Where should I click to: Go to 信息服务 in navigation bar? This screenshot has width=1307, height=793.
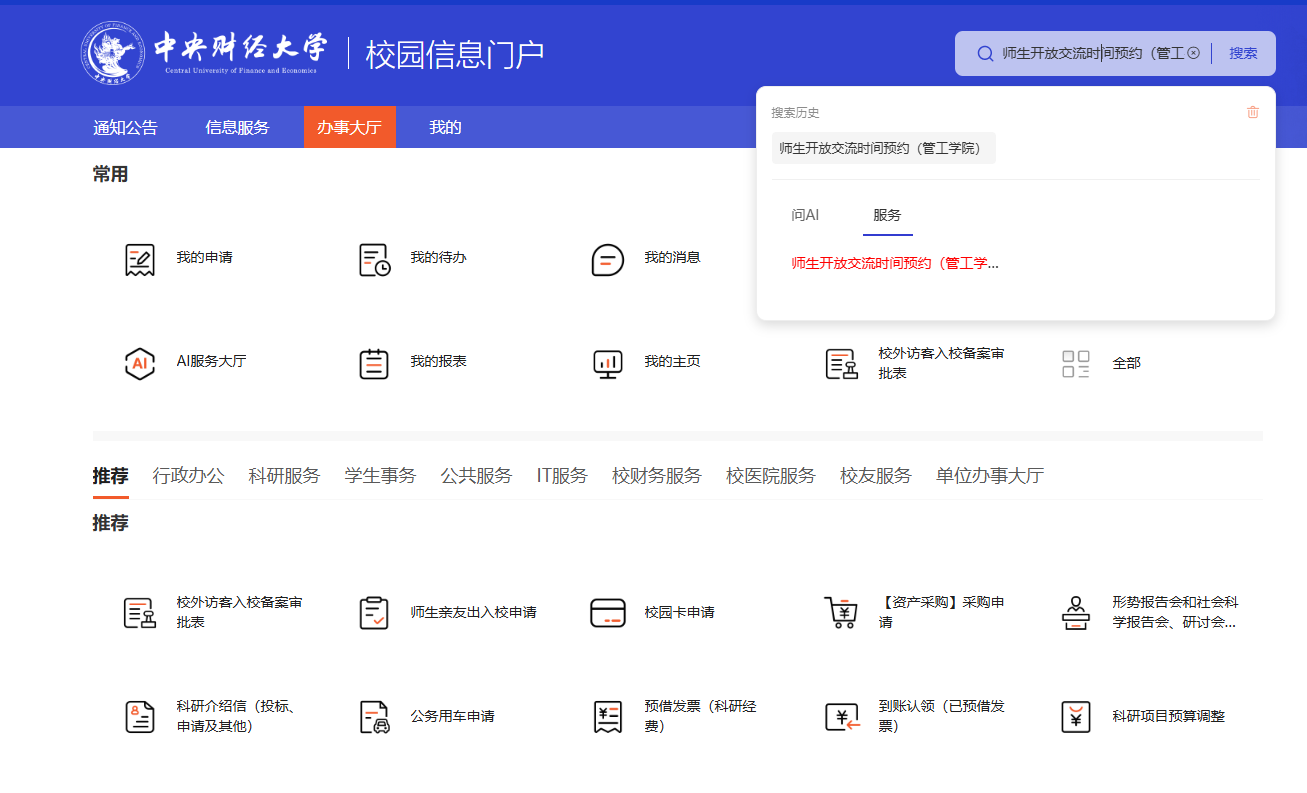(x=237, y=127)
